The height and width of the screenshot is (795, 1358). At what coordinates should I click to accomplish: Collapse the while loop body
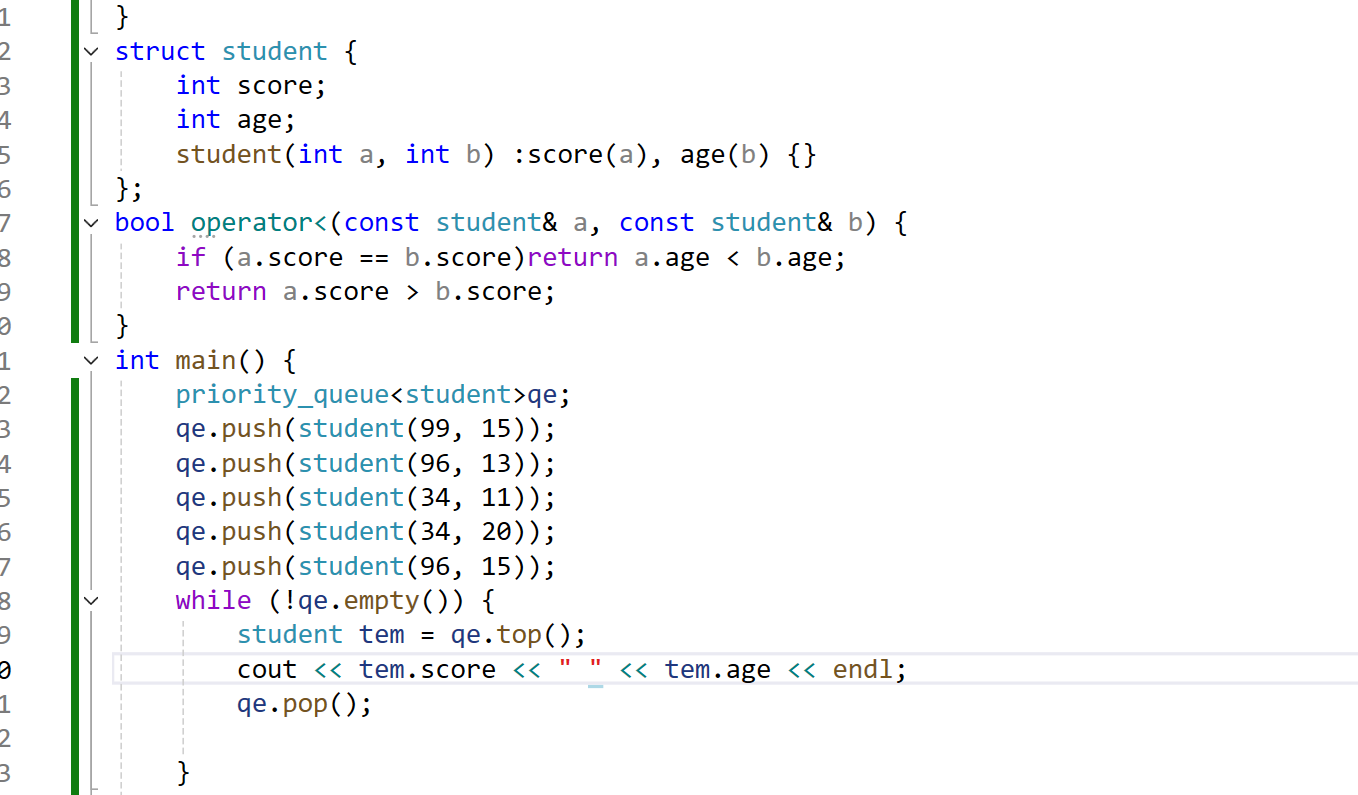90,600
